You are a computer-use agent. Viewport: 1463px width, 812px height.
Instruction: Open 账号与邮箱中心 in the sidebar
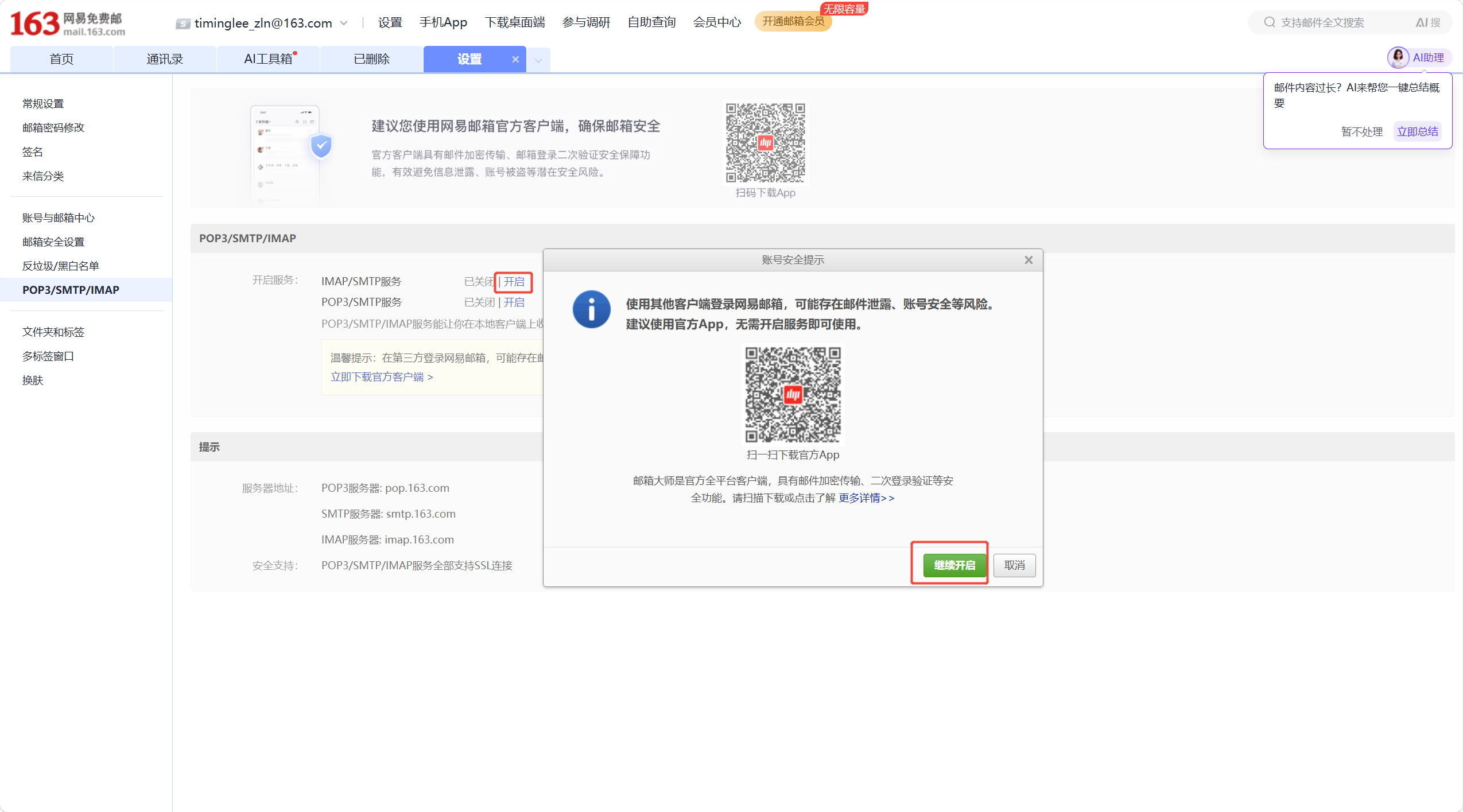tap(59, 218)
